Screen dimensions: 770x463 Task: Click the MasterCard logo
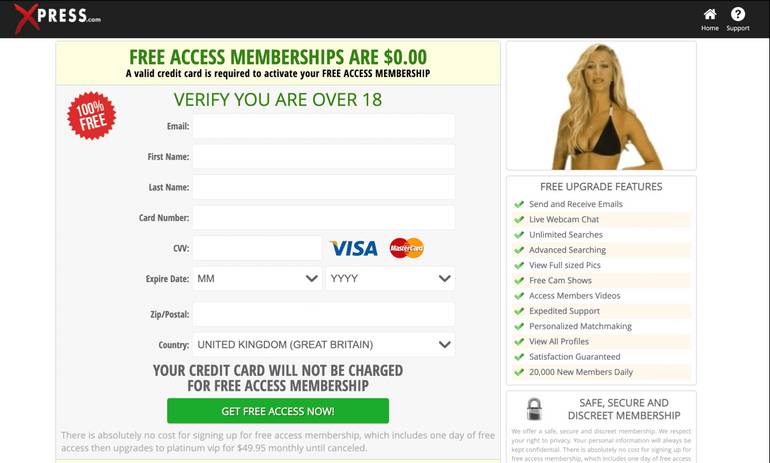407,248
